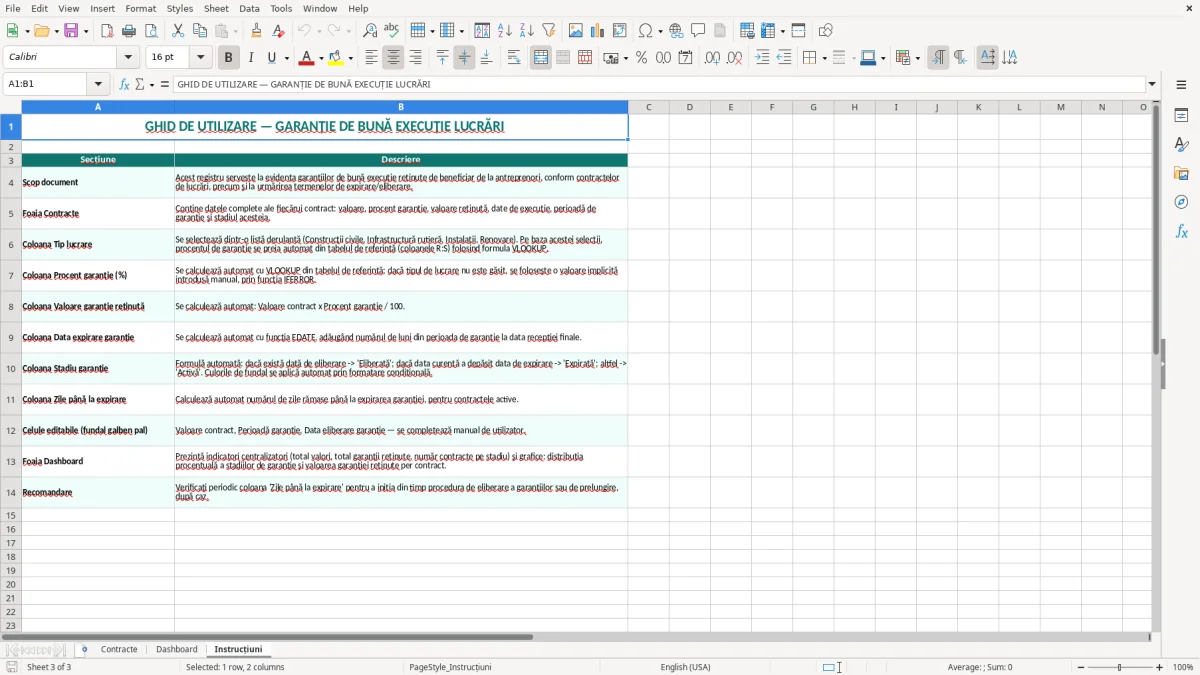
Task: Toggle AutoFilter
Action: coord(548,31)
